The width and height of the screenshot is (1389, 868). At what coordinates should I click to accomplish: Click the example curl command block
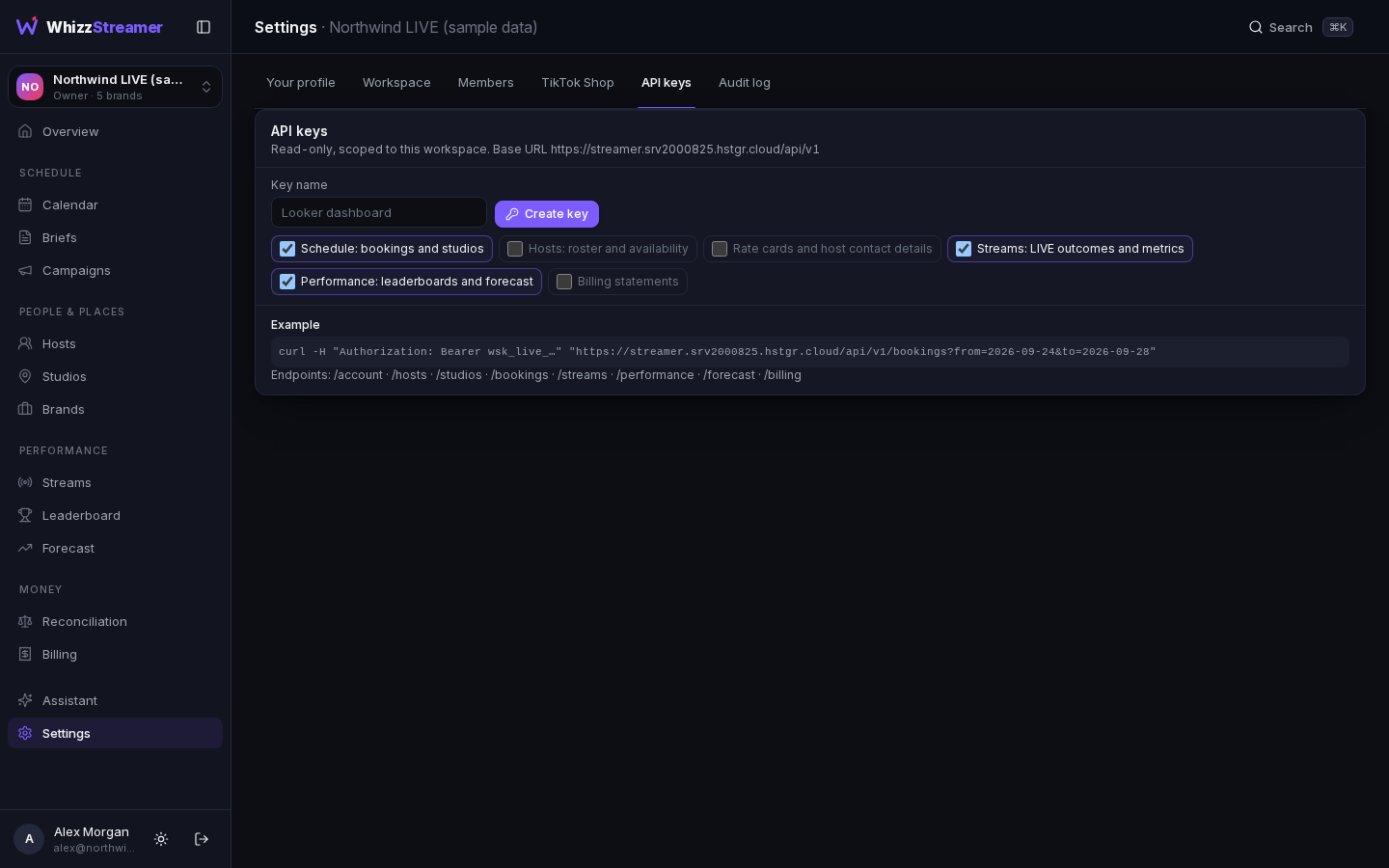pos(810,352)
